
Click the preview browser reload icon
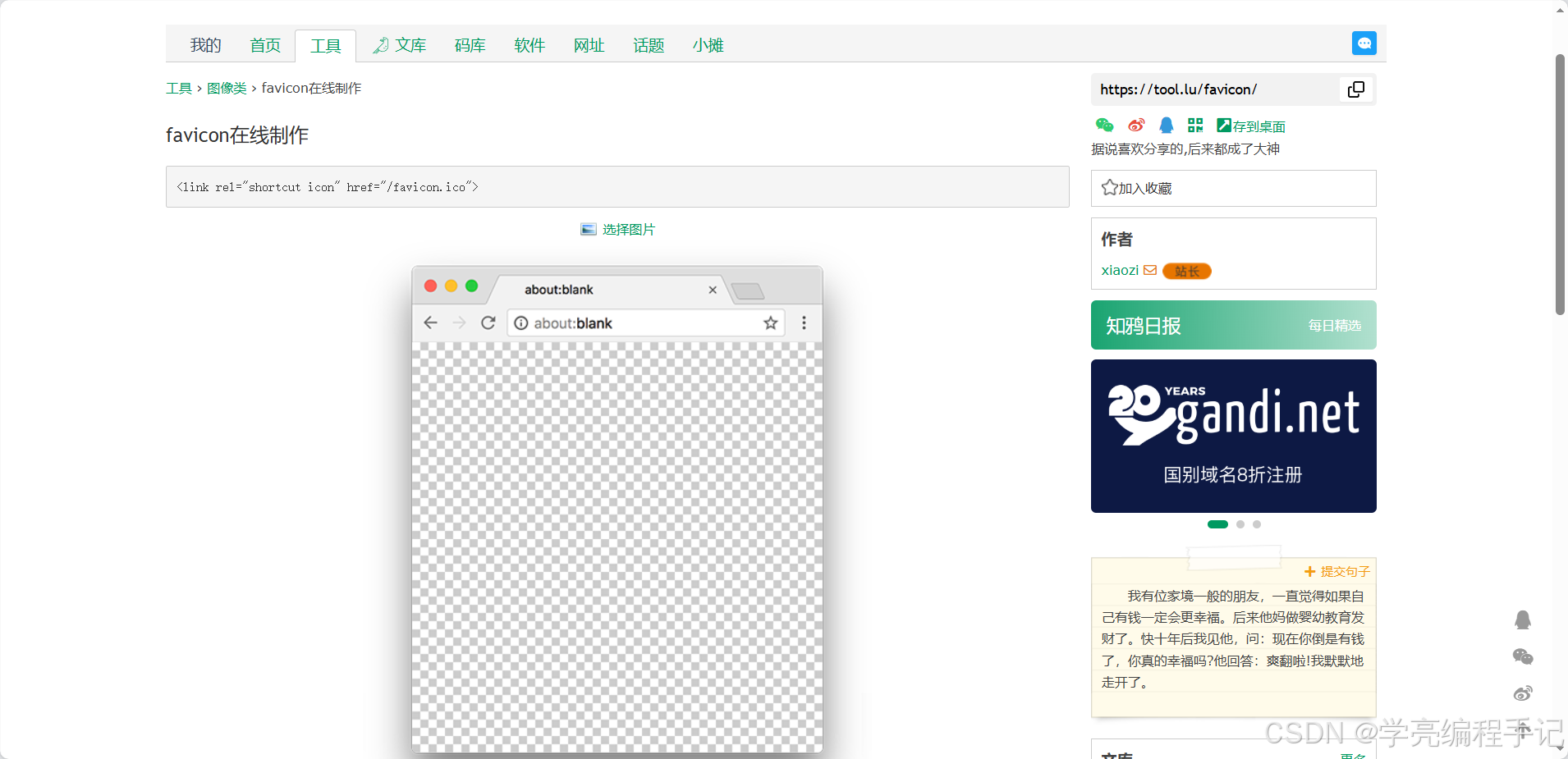click(x=488, y=322)
